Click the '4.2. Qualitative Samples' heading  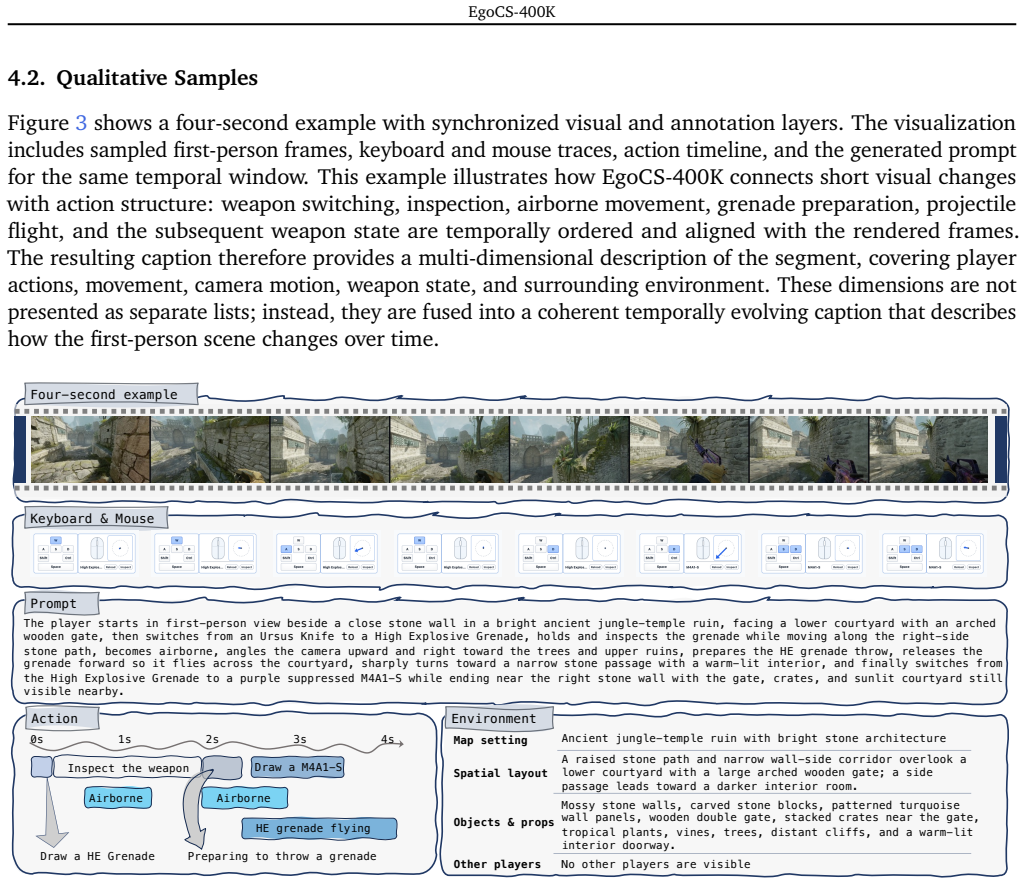coord(133,78)
